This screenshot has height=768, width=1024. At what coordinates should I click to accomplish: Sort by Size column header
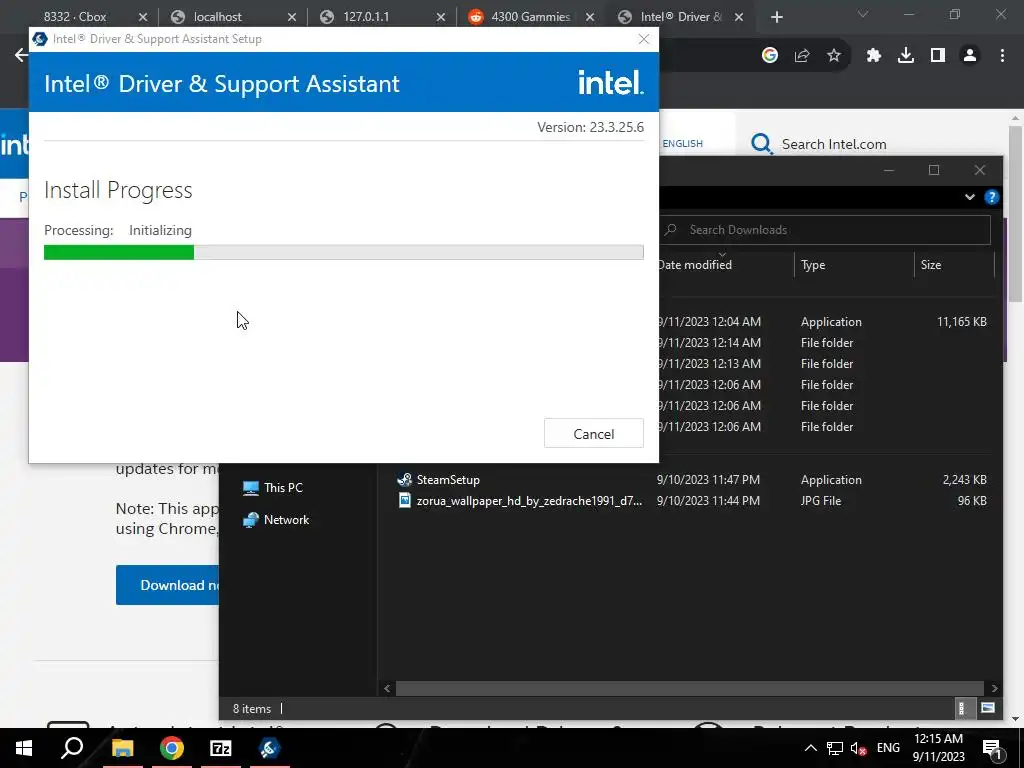(x=931, y=264)
